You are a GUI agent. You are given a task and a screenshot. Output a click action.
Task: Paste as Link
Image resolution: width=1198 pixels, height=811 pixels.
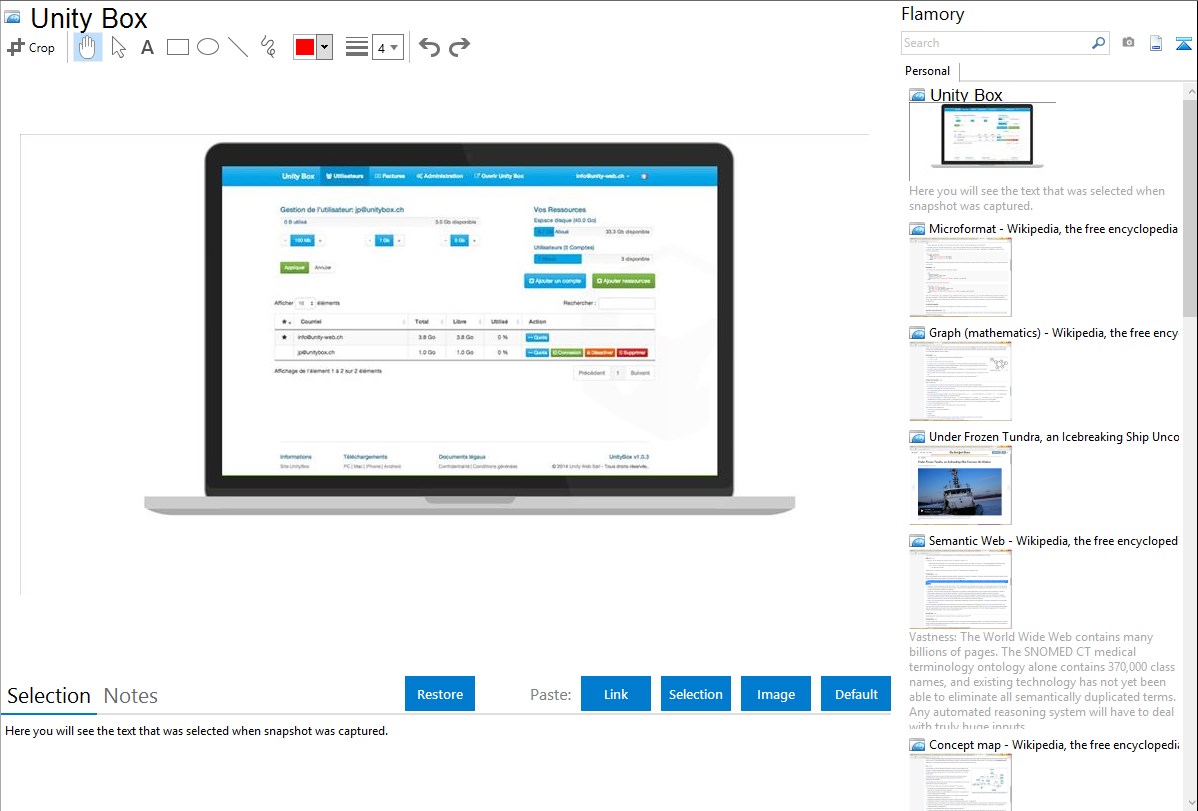pos(616,693)
